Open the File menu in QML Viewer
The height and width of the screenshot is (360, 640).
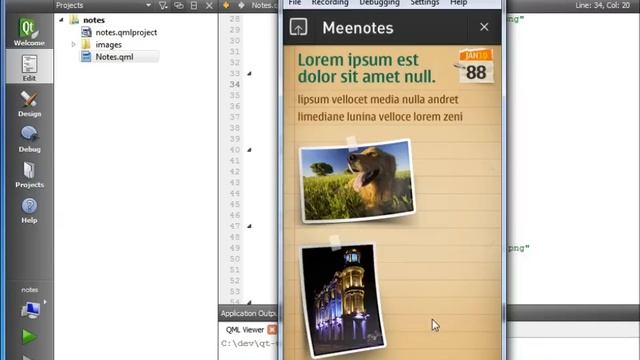[x=295, y=3]
